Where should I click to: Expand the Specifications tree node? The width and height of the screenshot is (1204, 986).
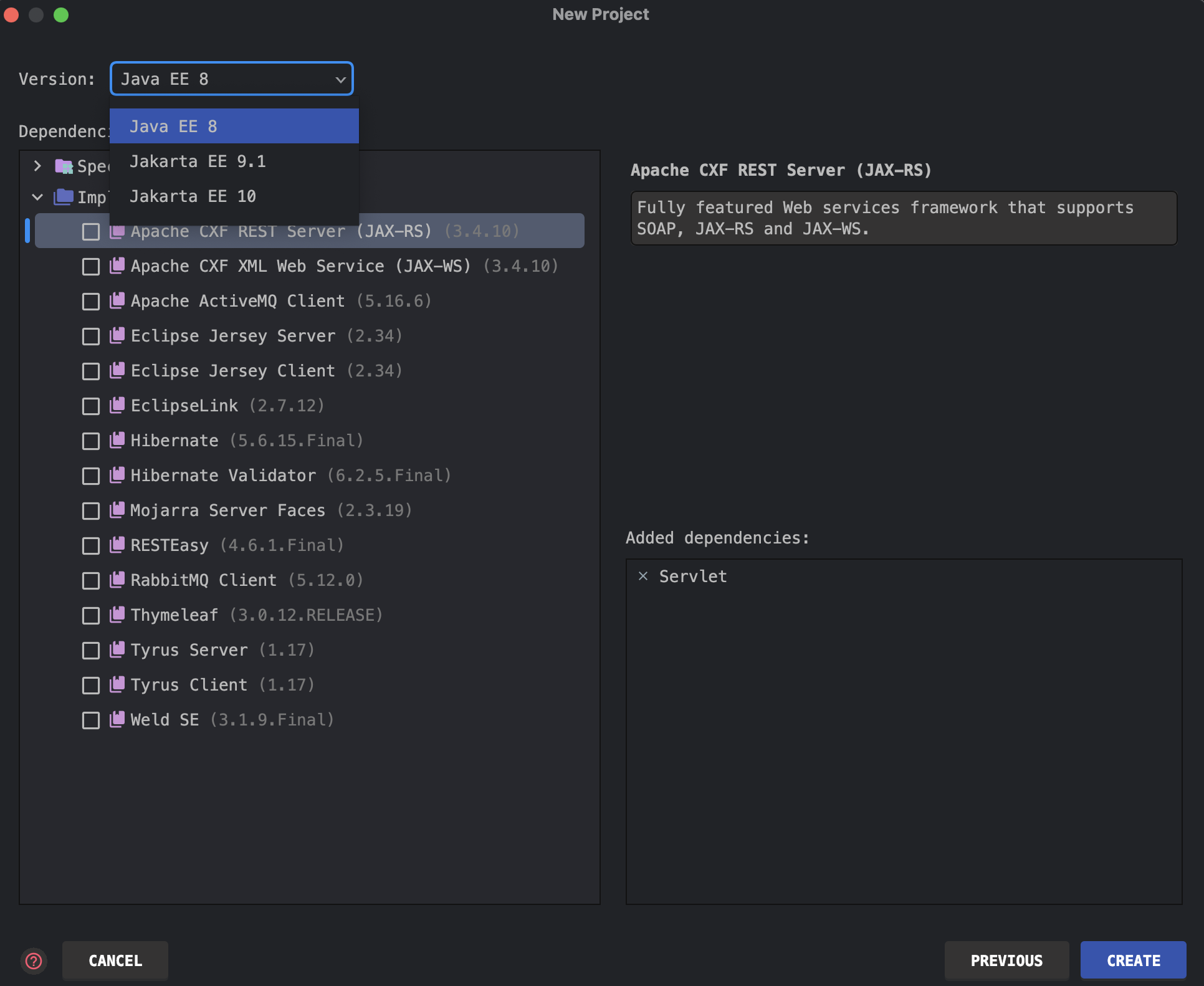click(37, 166)
